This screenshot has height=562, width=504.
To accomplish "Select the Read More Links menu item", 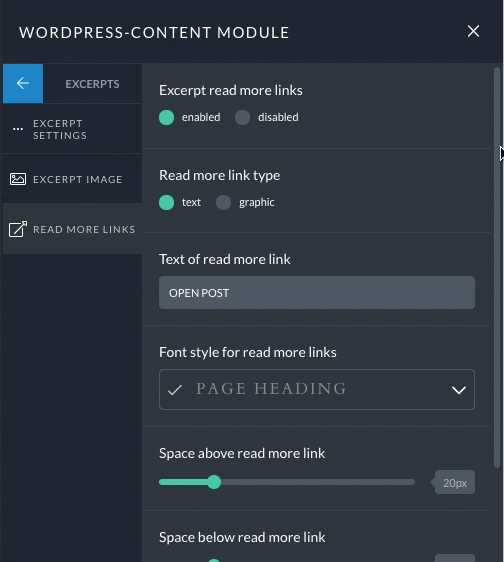I will [72, 229].
